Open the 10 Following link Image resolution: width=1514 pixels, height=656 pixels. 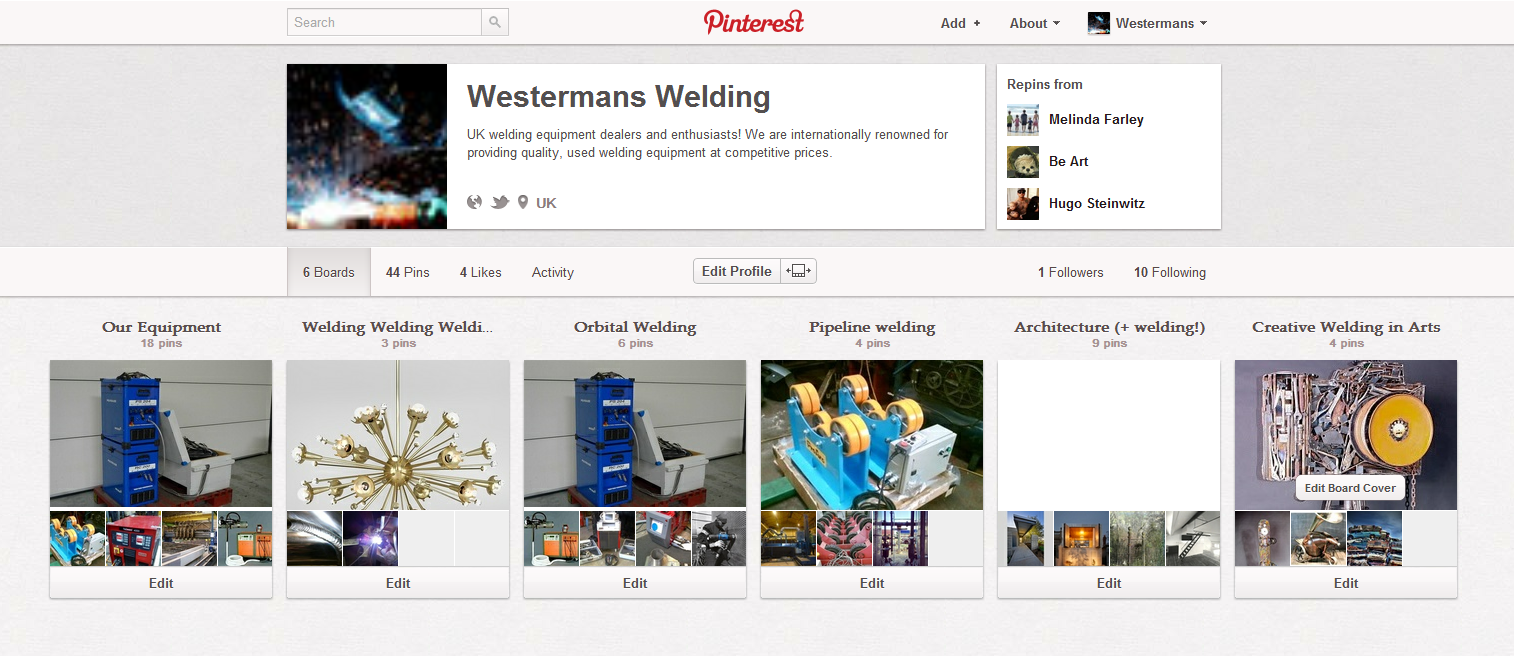click(x=1169, y=272)
